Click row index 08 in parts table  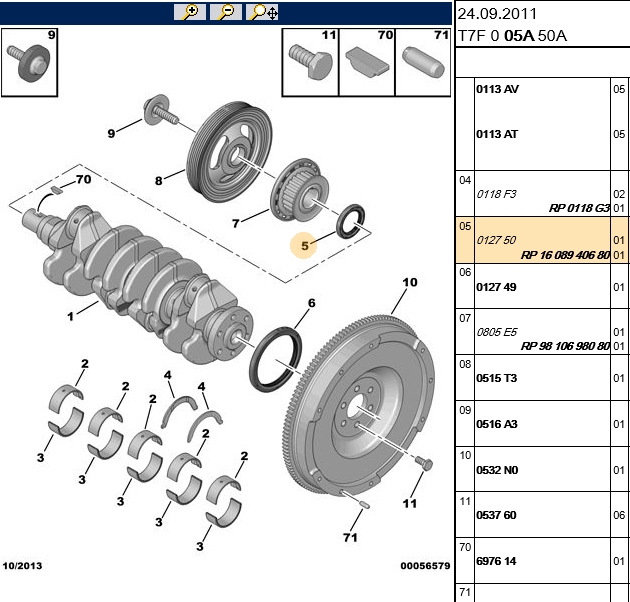tap(465, 364)
